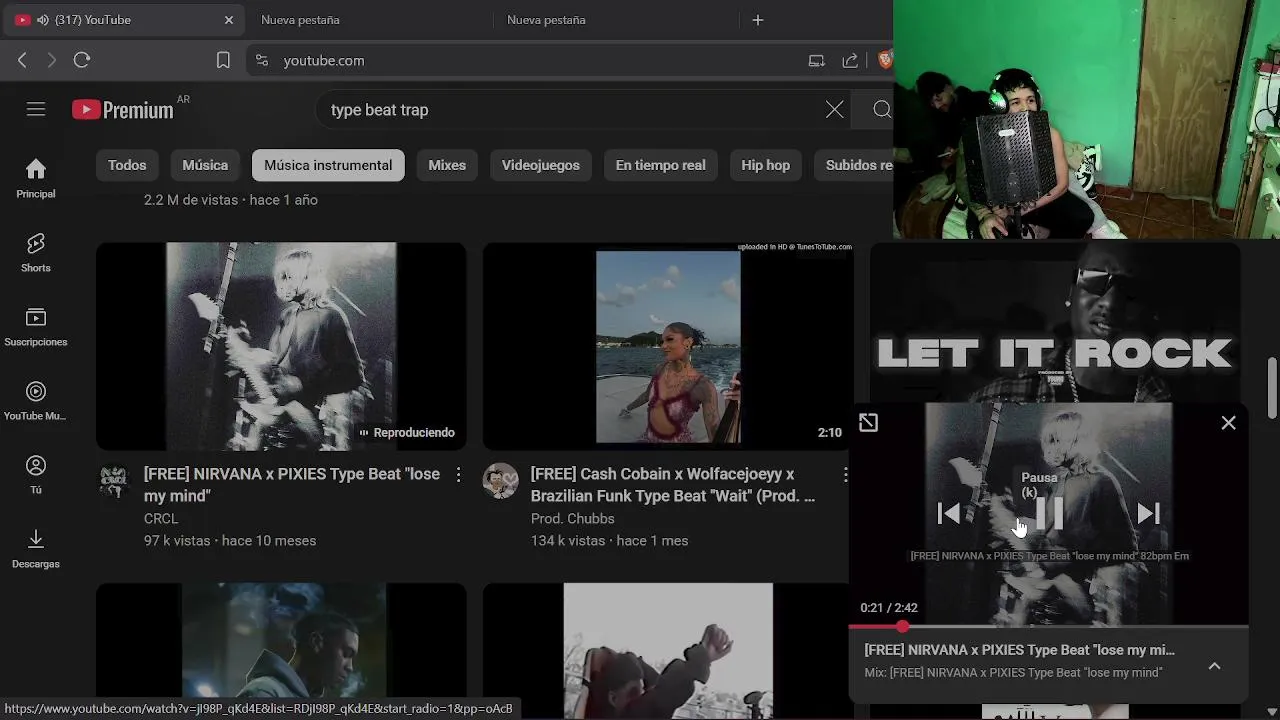The height and width of the screenshot is (720, 1280).
Task: Open Descargas in the sidebar
Action: [36, 549]
